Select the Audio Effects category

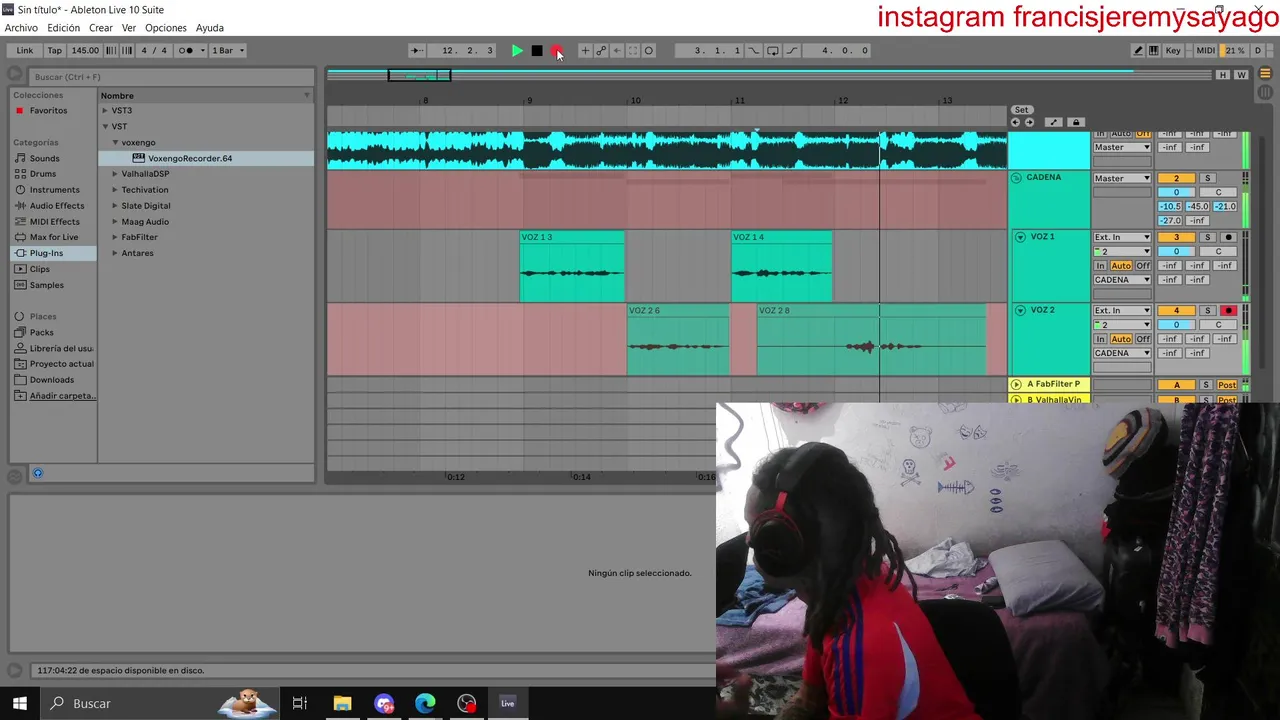57,206
